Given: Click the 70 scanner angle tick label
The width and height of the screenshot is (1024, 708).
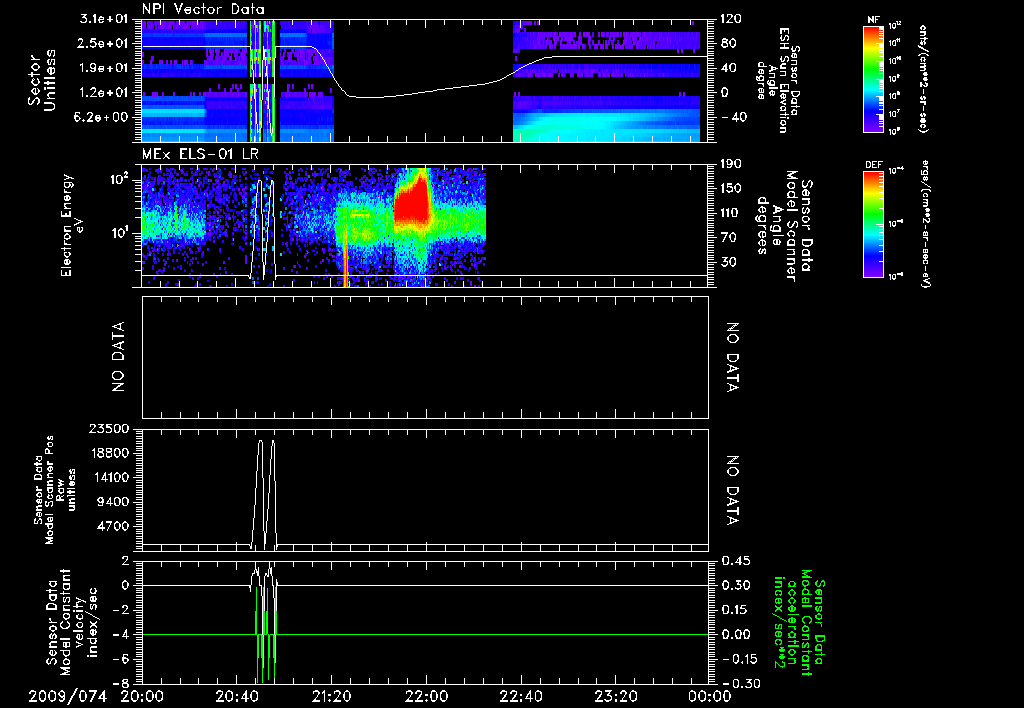Looking at the screenshot, I should tap(727, 238).
